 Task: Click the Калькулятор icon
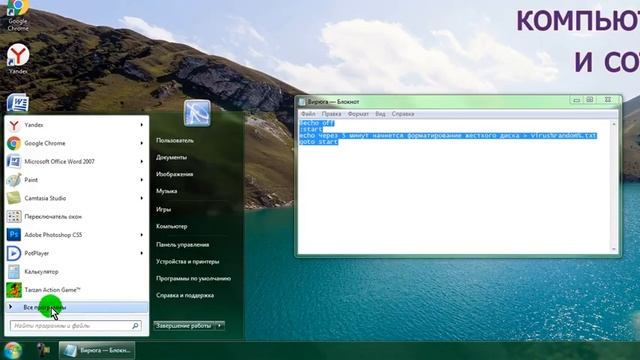(14, 271)
